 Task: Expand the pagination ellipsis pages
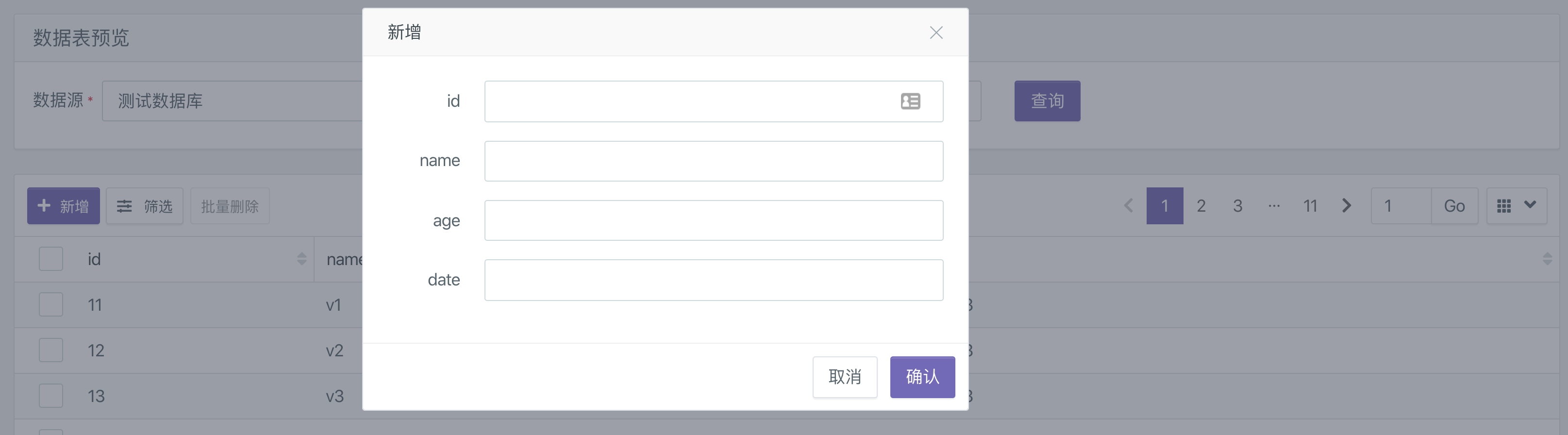[1274, 206]
